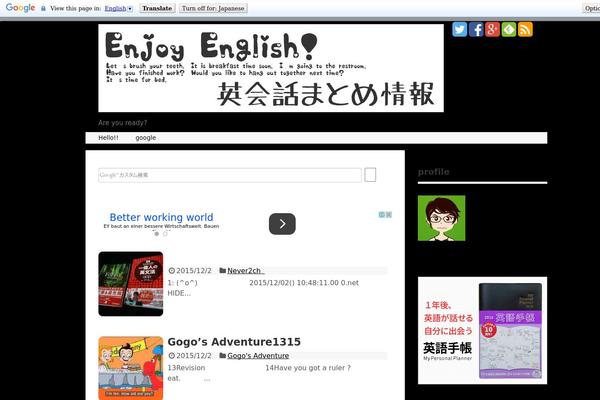Open Gogo's Adventure1315 post title
Screen dimensions: 600x400
[x=234, y=342]
